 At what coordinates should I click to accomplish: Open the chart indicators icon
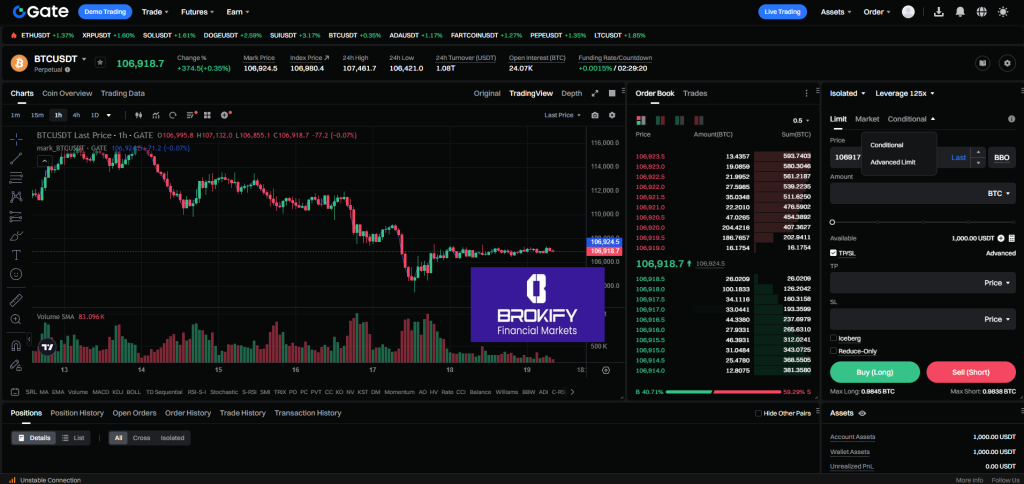click(x=156, y=115)
